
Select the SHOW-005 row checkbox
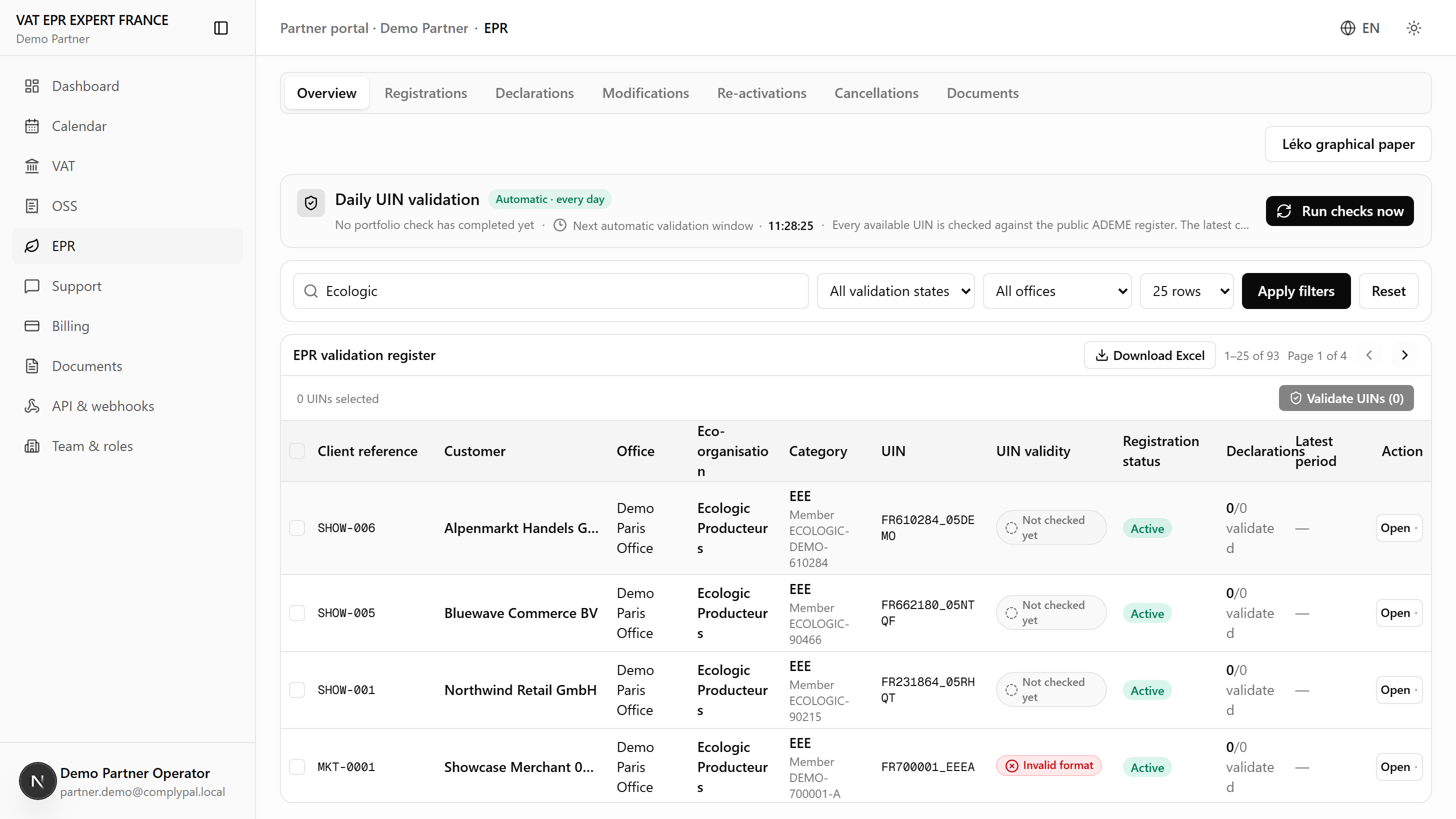[x=296, y=613]
